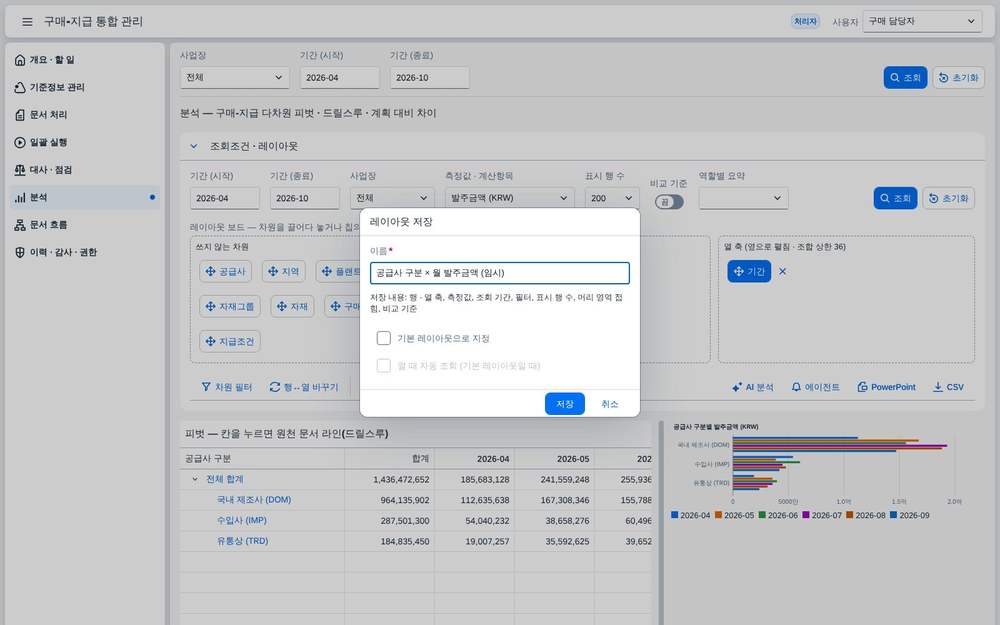1000x625 pixels.
Task: Open 문서 처리 sidebar item
Action: (85, 115)
